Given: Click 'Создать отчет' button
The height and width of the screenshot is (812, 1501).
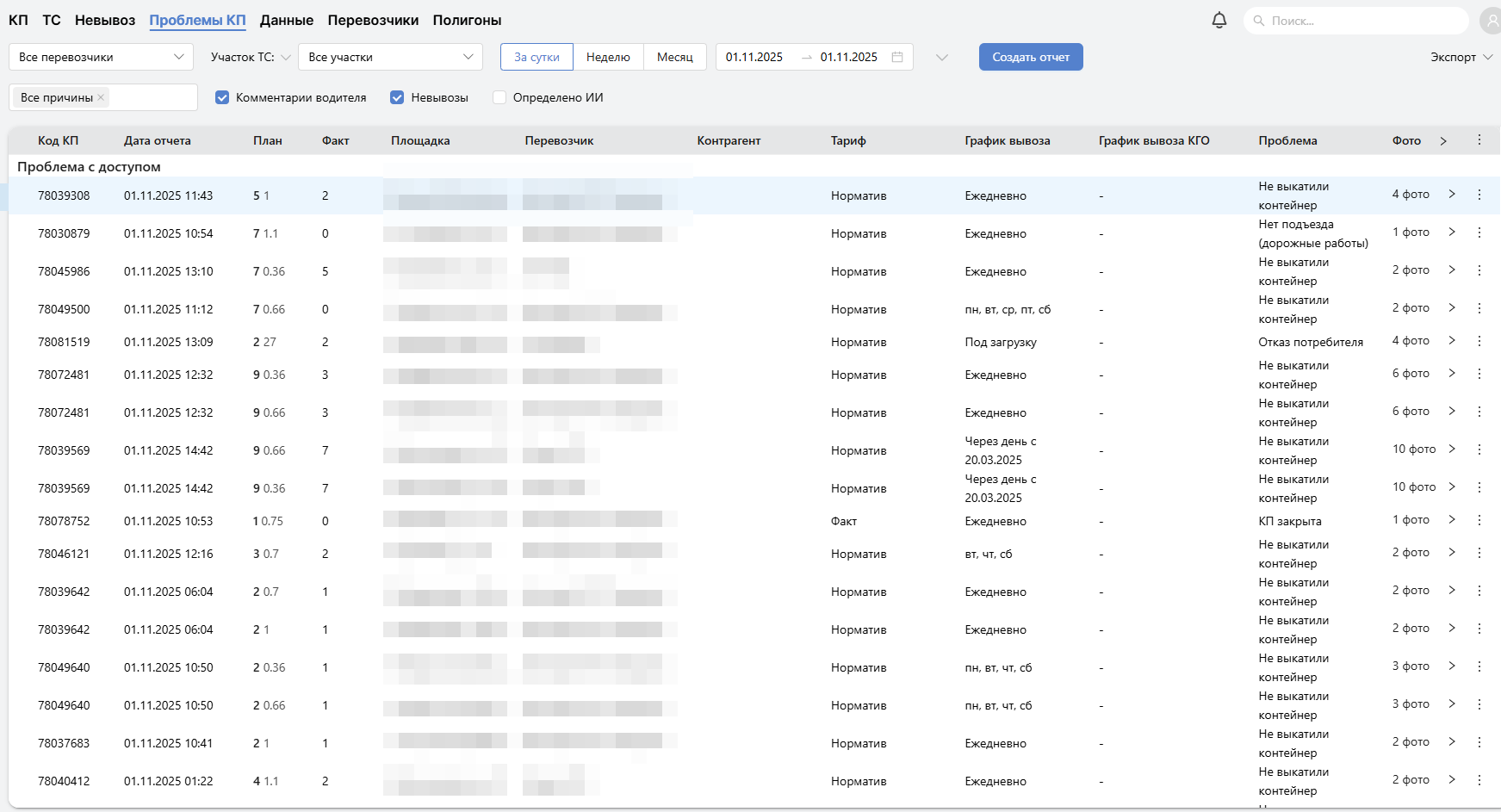Looking at the screenshot, I should (x=1030, y=57).
